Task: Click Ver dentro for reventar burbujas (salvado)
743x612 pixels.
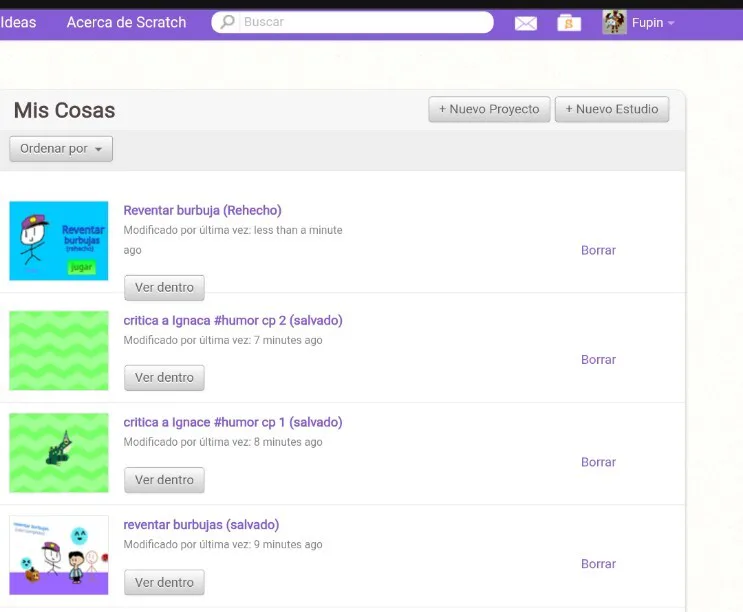Action: point(164,582)
